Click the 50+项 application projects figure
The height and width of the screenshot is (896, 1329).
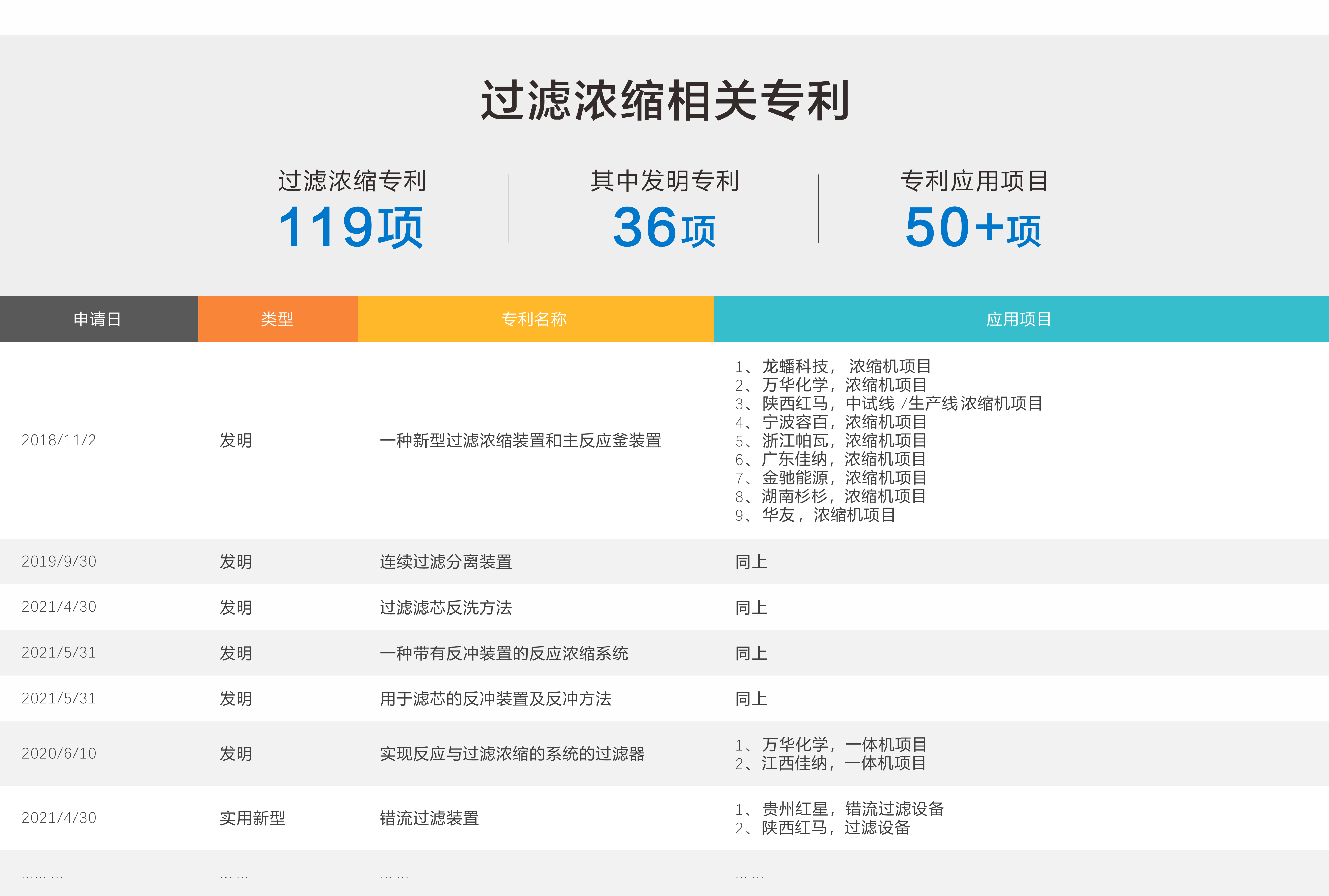coord(973,227)
